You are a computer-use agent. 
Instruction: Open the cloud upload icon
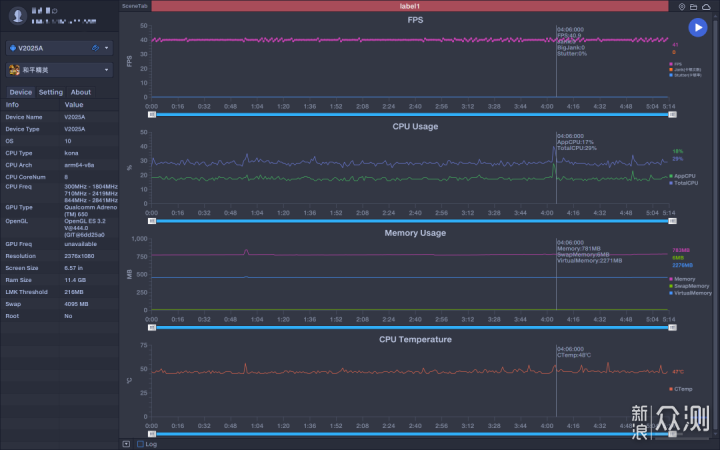point(706,6)
